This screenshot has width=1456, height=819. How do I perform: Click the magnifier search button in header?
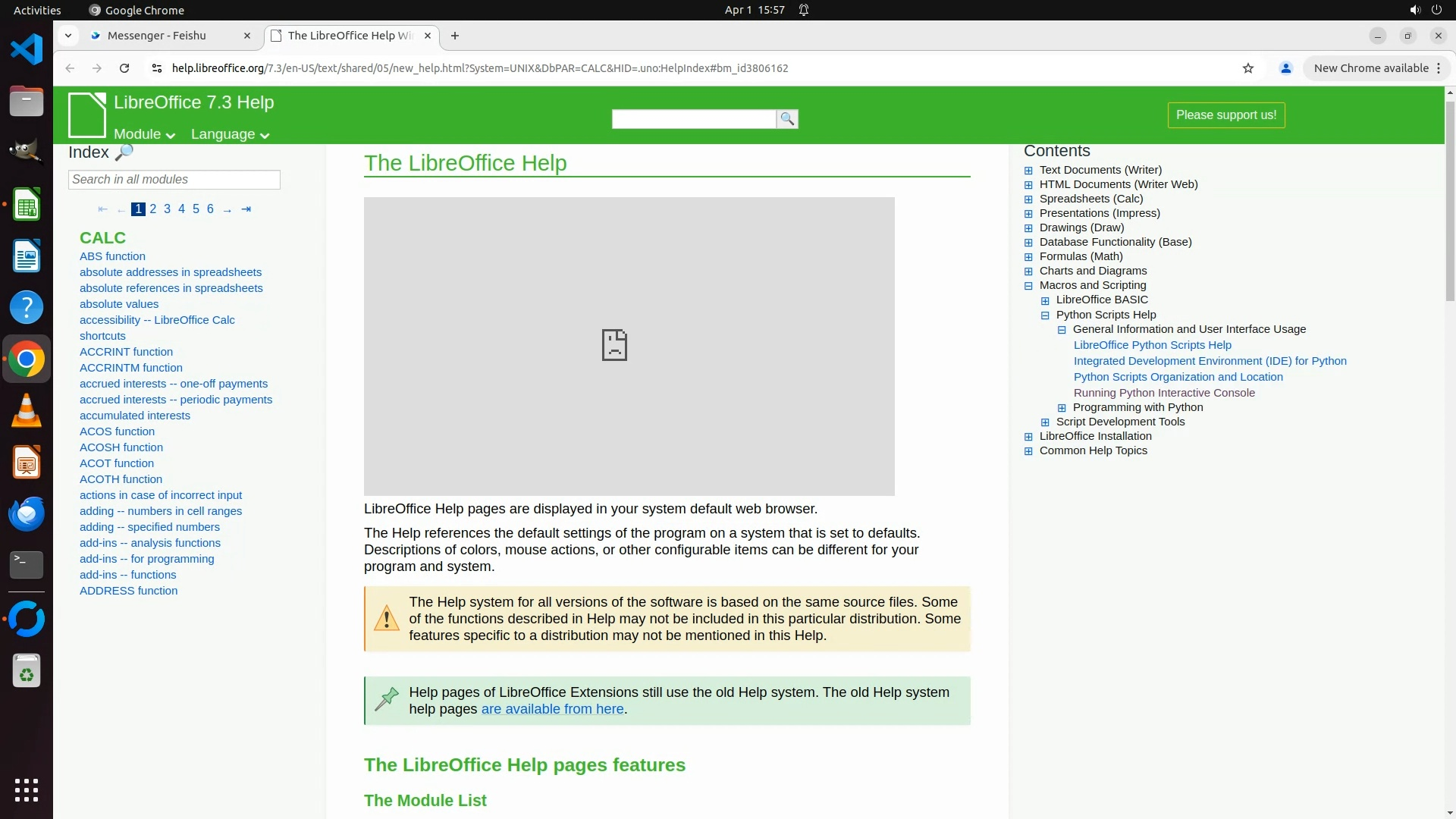coord(787,119)
